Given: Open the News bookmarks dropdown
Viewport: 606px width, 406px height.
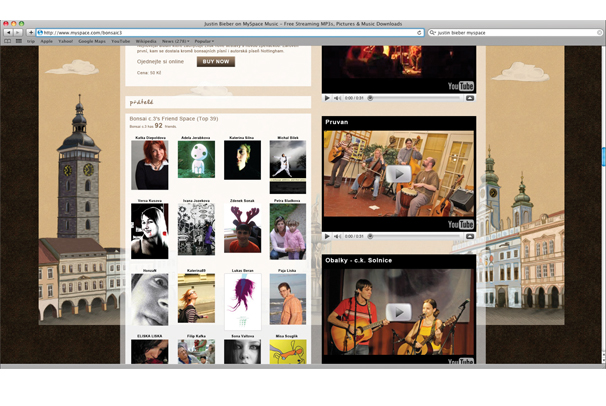Looking at the screenshot, I should click(175, 42).
